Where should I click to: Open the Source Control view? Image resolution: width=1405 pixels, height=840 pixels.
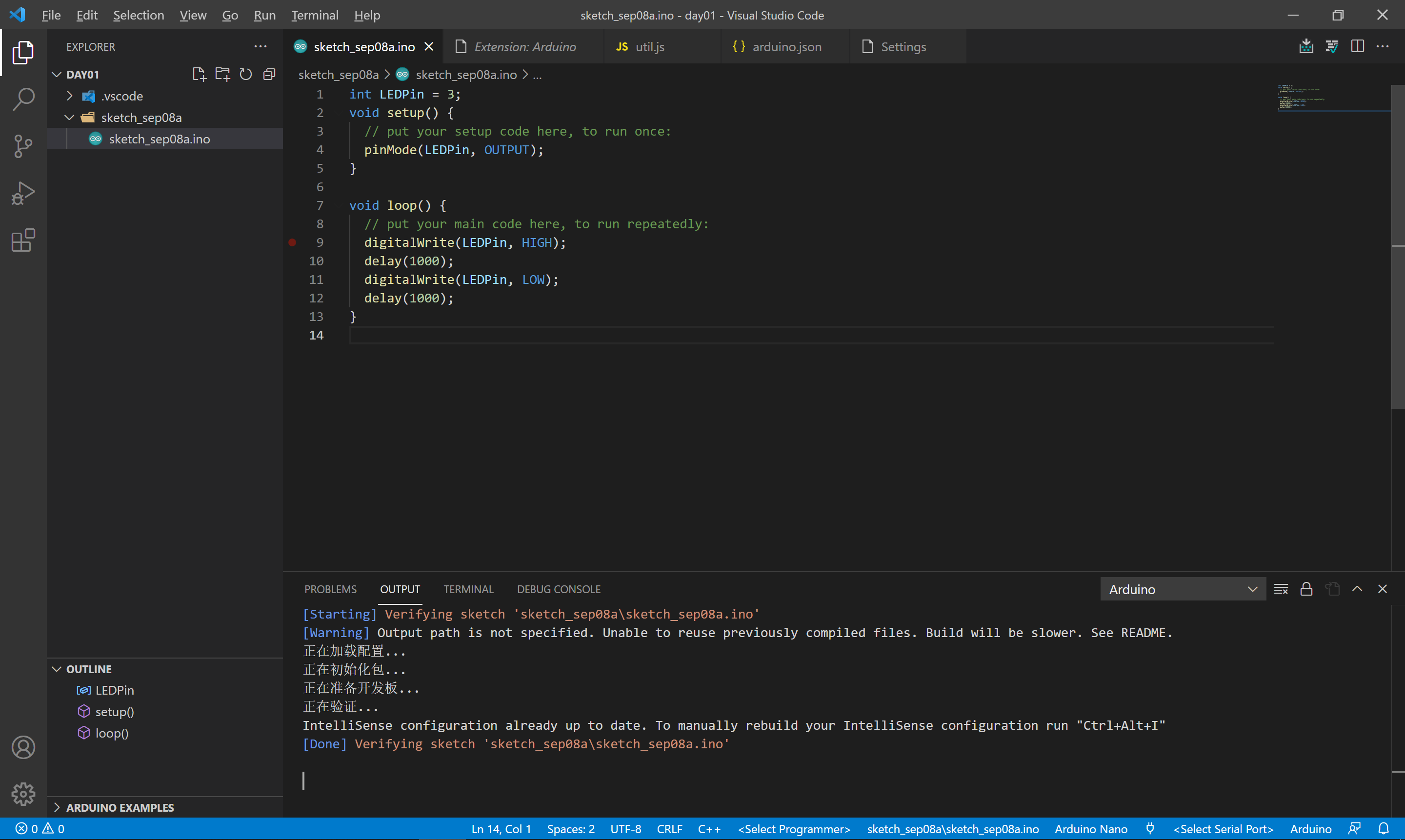(x=23, y=146)
